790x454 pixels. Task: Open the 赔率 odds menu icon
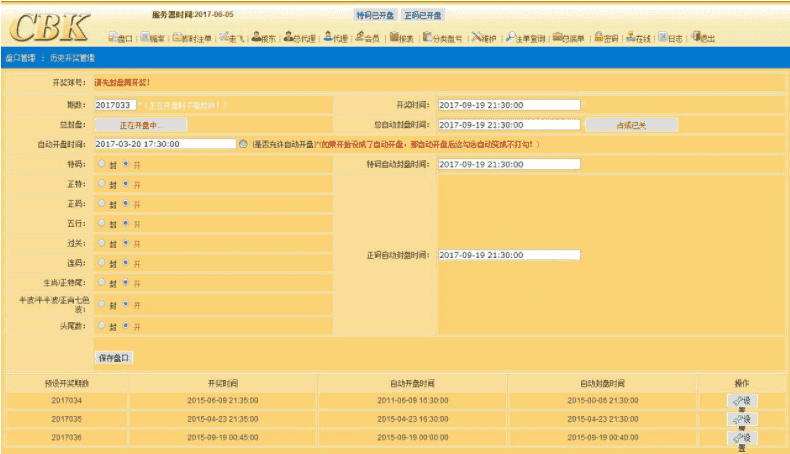click(x=145, y=37)
